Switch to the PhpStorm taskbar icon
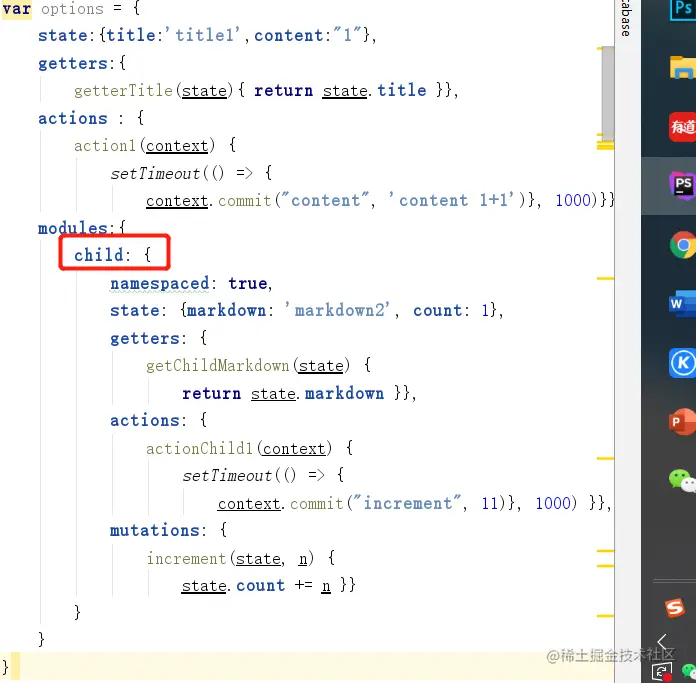 (683, 185)
